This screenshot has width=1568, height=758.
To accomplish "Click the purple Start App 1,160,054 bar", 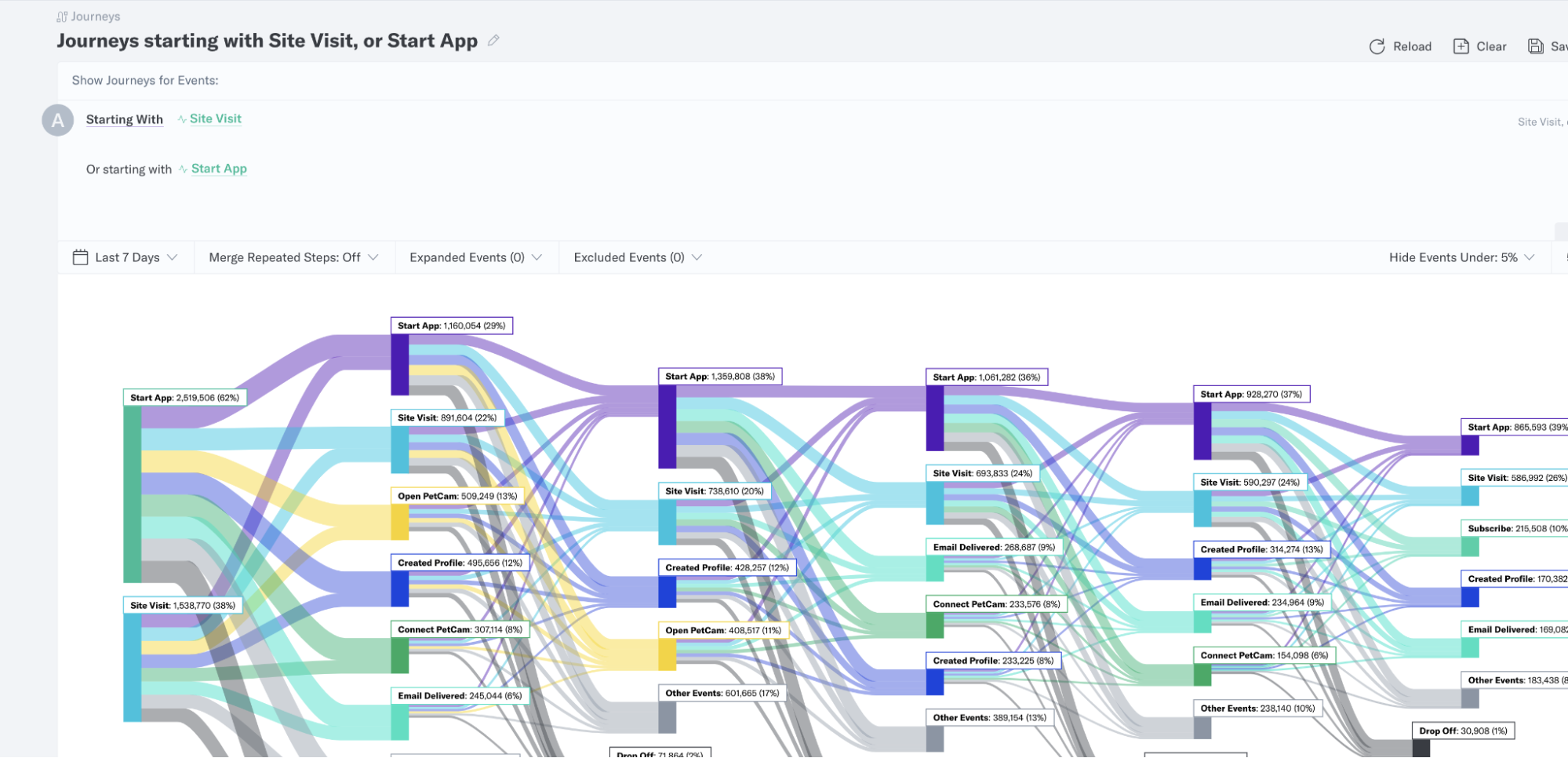I will coord(400,365).
